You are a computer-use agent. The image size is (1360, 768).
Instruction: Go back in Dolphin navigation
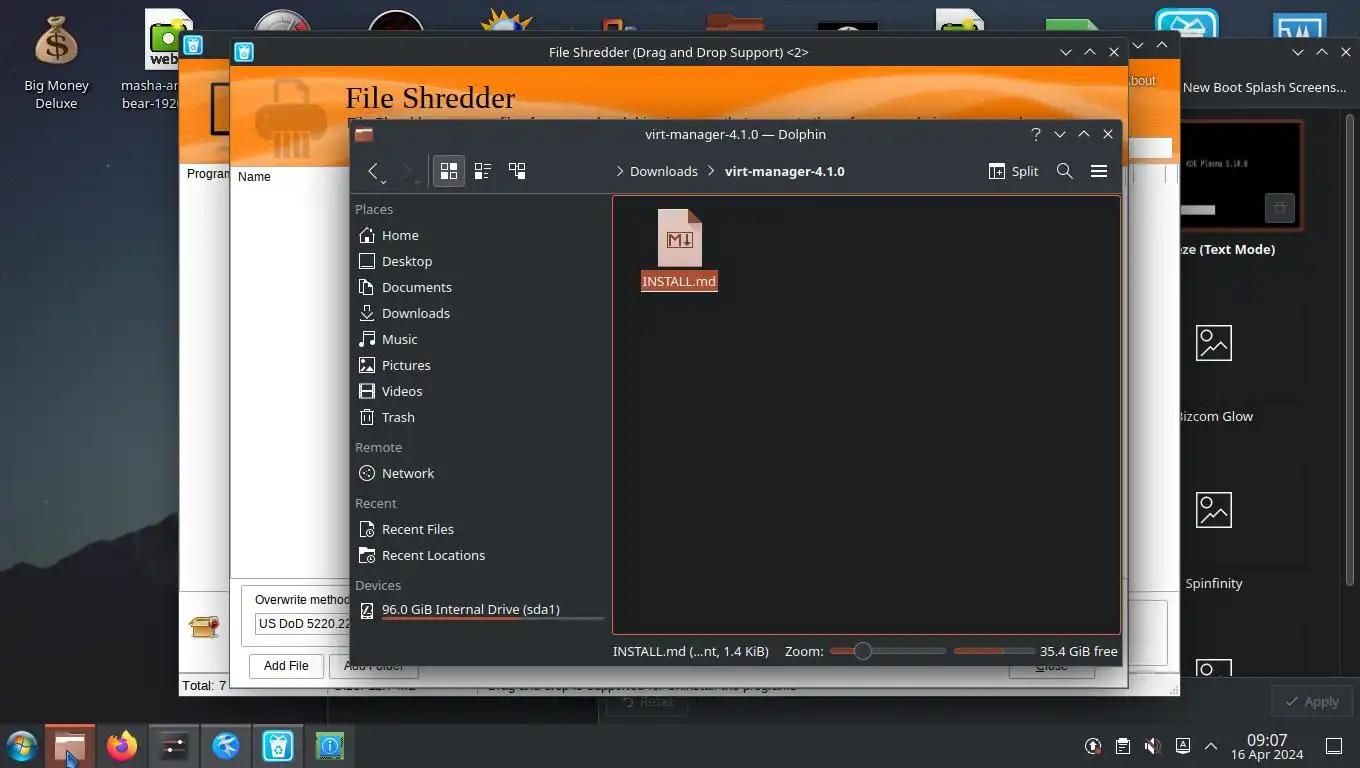click(x=373, y=171)
